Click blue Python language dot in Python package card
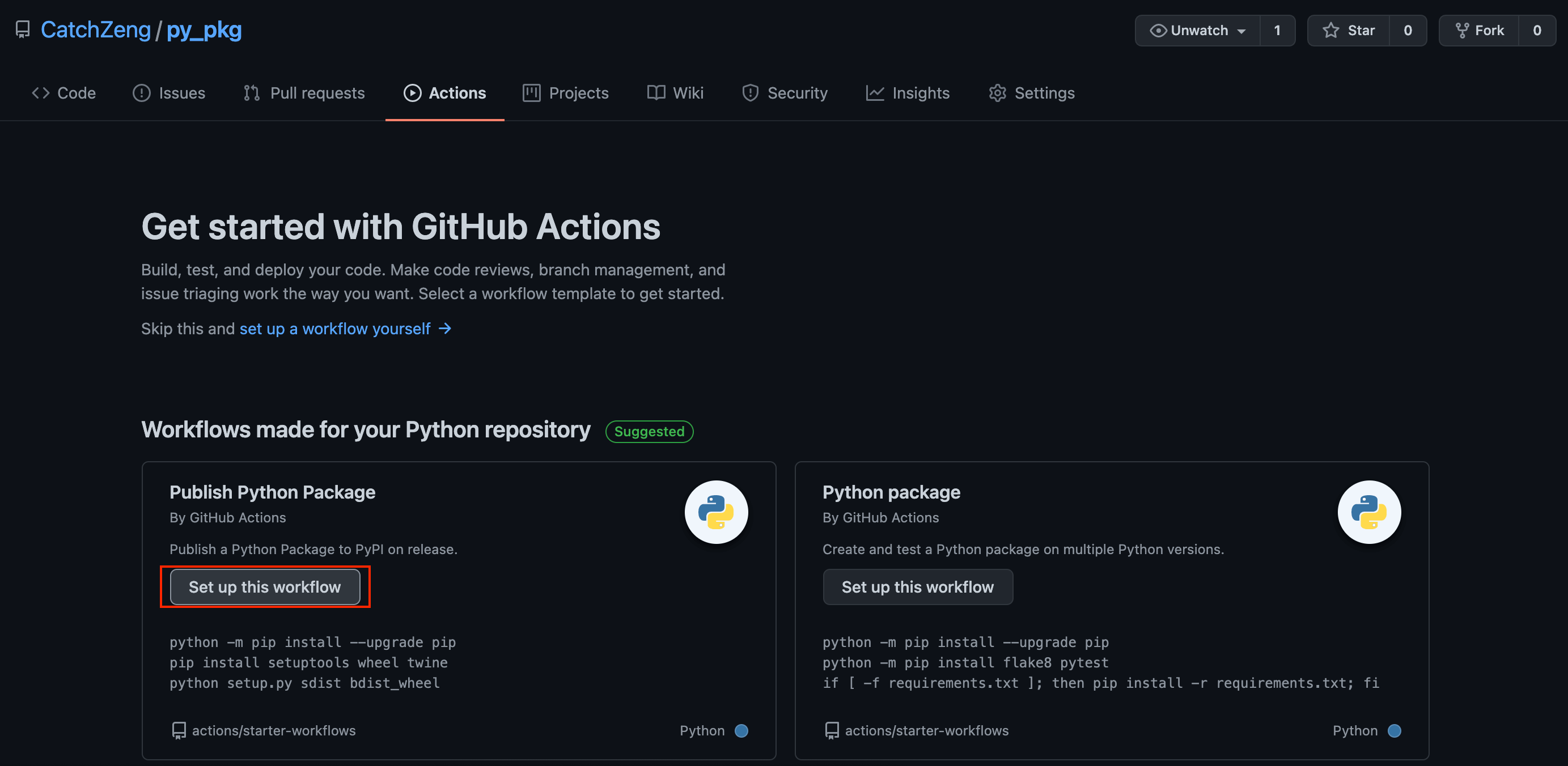The image size is (1568, 766). [1394, 731]
